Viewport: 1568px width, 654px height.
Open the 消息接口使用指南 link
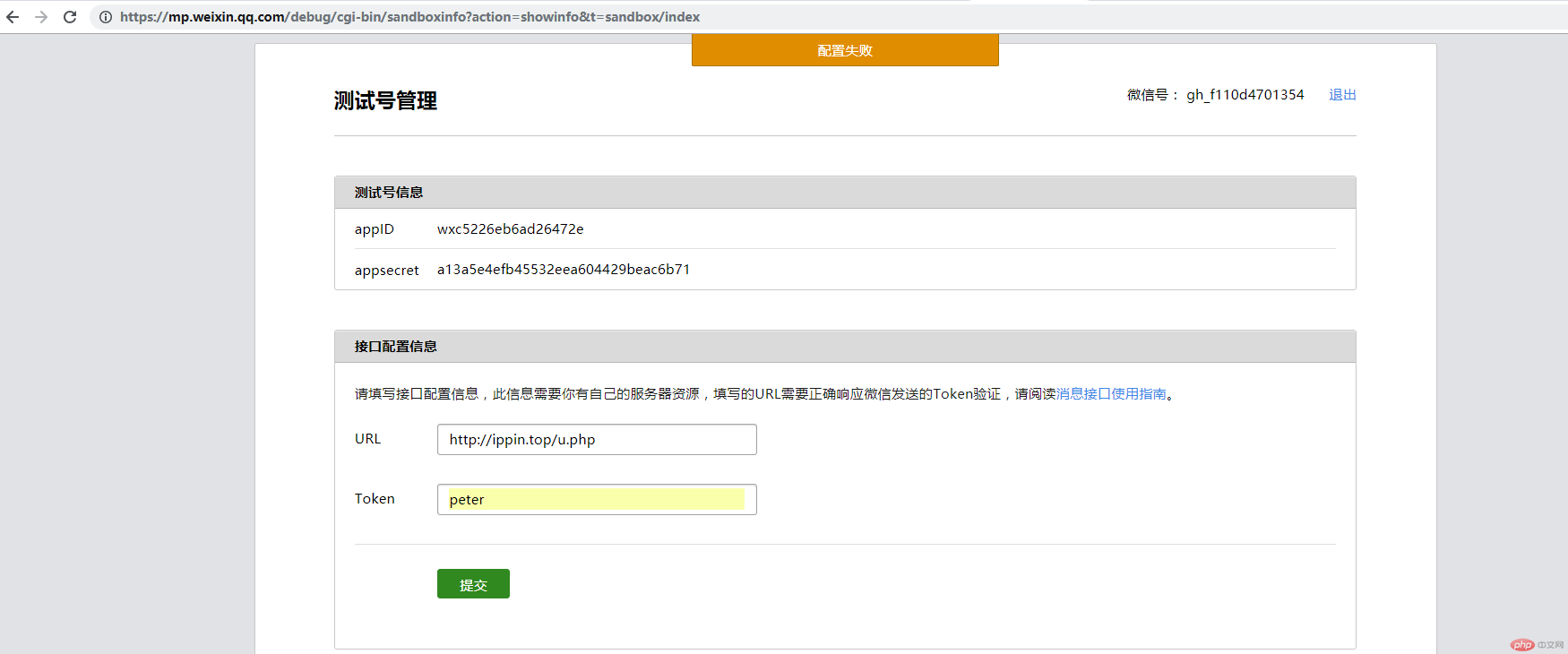point(1111,394)
